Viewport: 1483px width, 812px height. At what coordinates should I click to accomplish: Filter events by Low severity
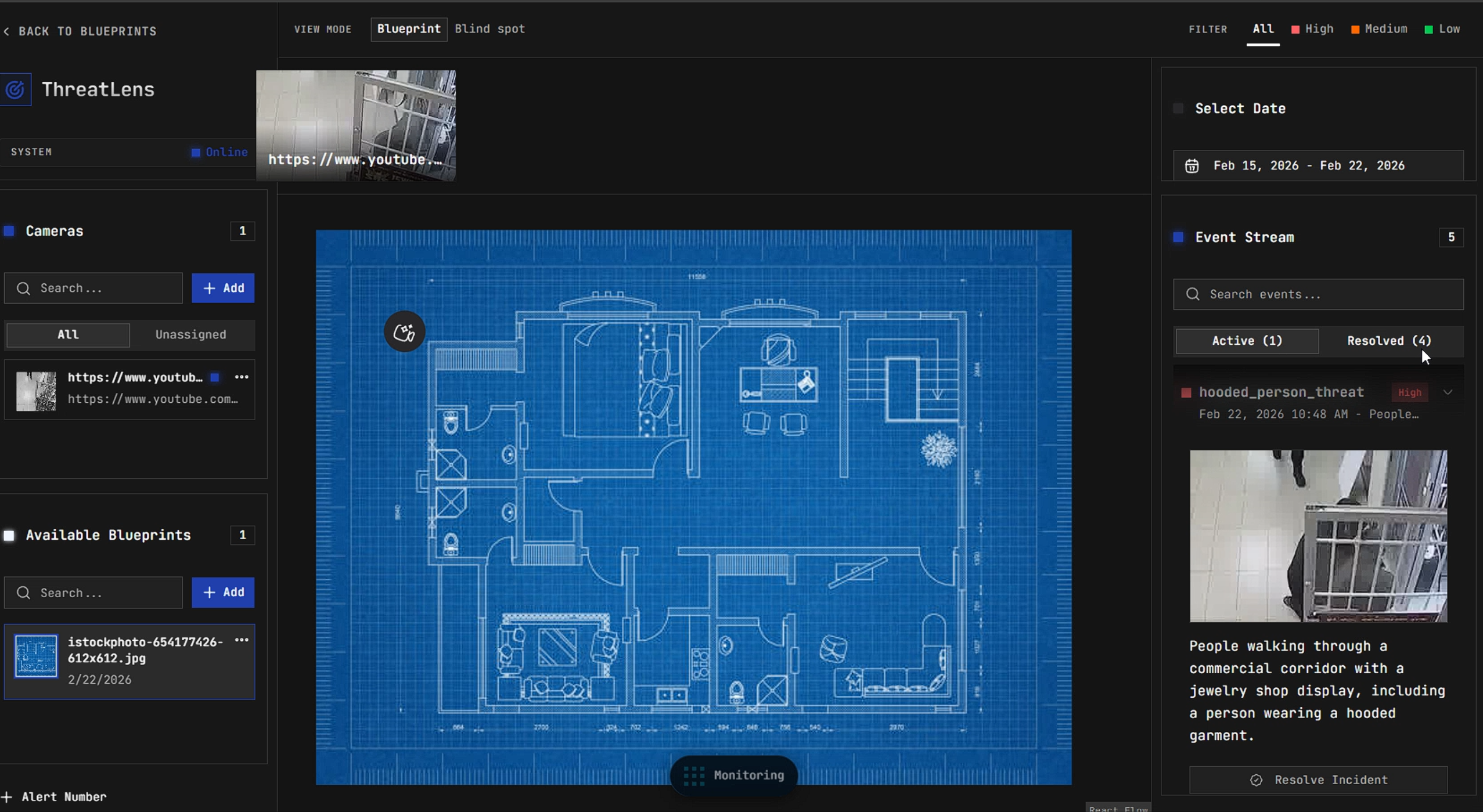(x=1442, y=29)
